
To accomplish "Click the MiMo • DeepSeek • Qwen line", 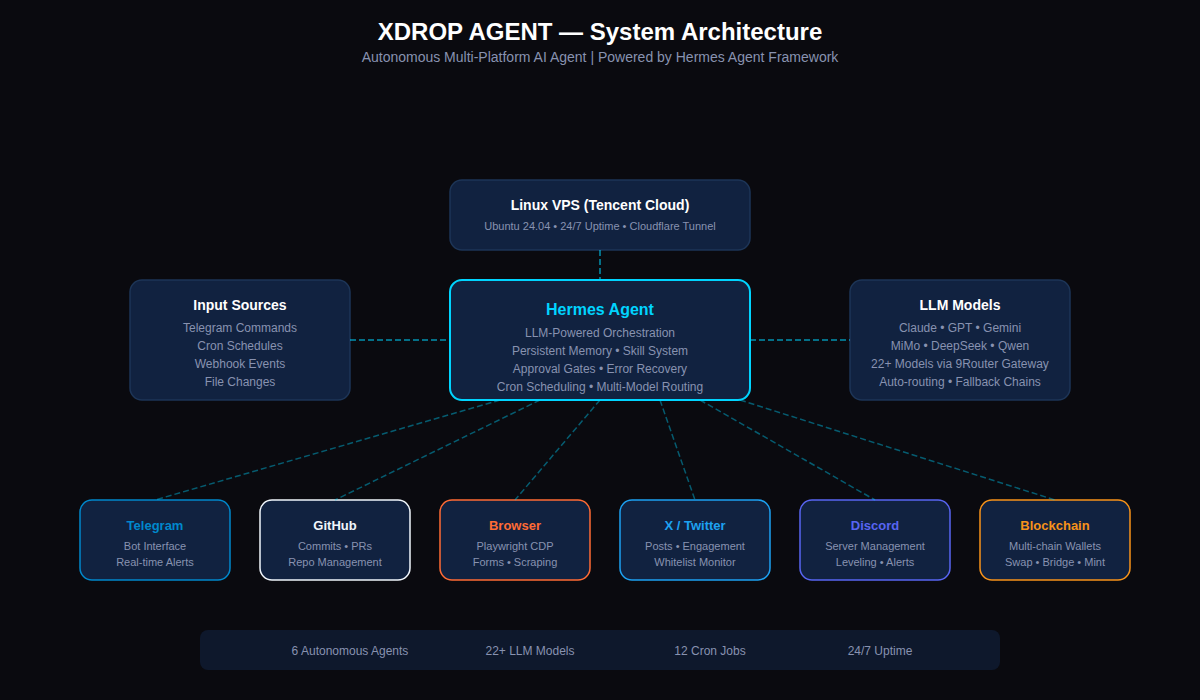I will point(960,346).
